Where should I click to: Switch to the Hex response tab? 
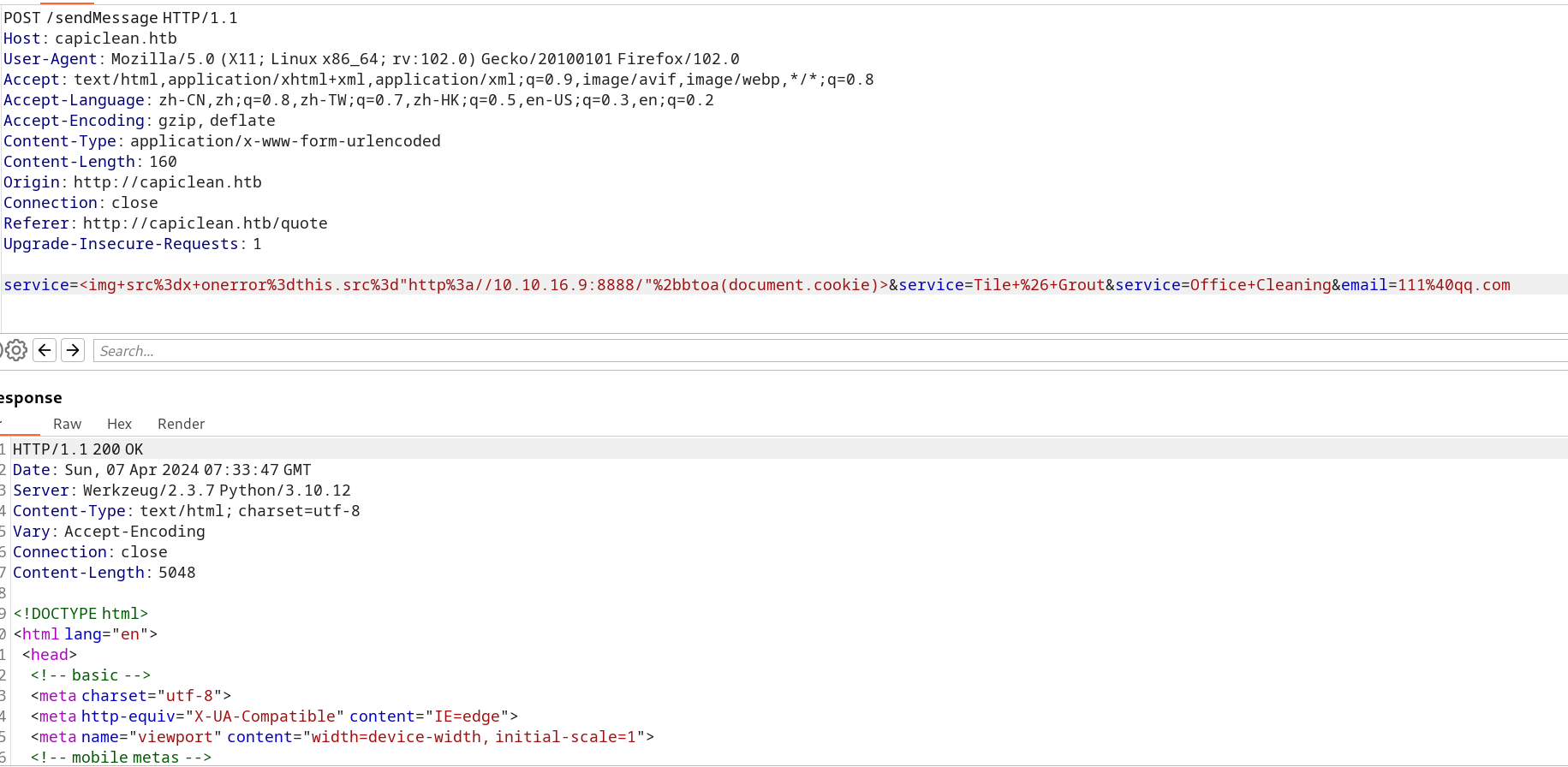pyautogui.click(x=119, y=424)
